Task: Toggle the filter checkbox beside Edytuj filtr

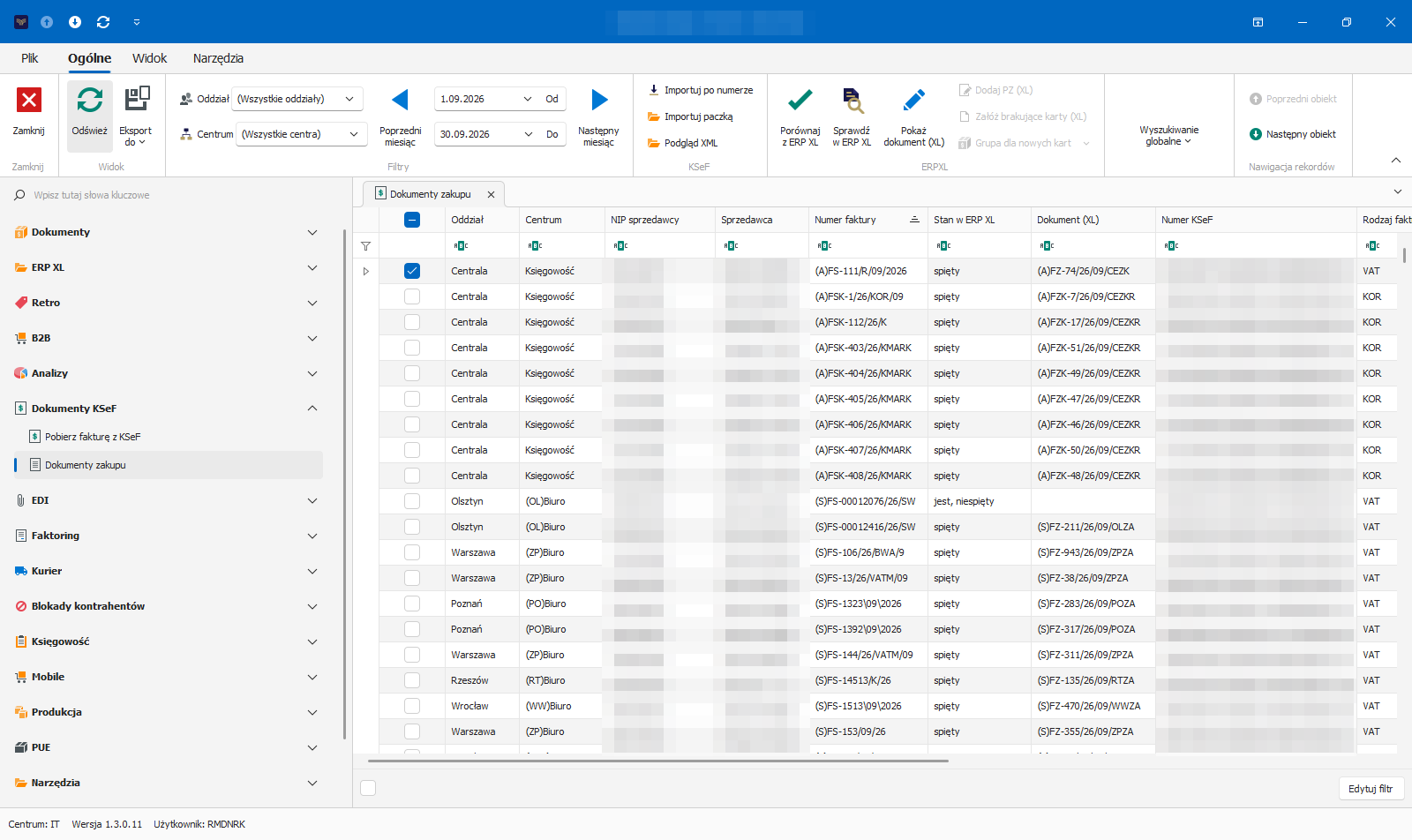Action: [369, 788]
